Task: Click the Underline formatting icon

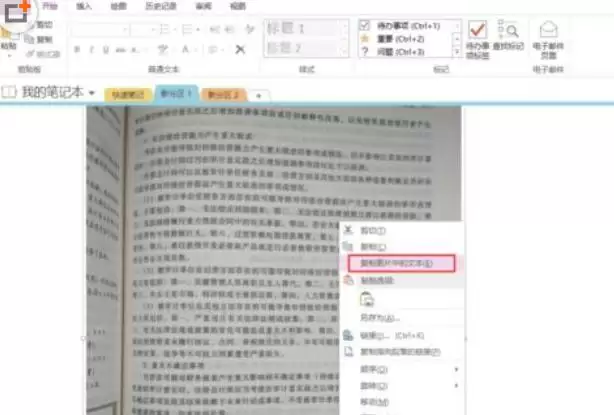Action: (x=106, y=50)
